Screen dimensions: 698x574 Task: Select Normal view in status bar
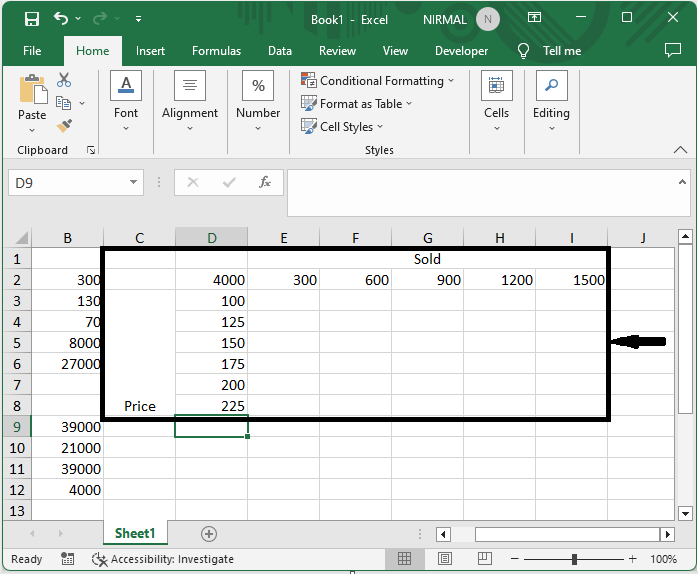[405, 559]
